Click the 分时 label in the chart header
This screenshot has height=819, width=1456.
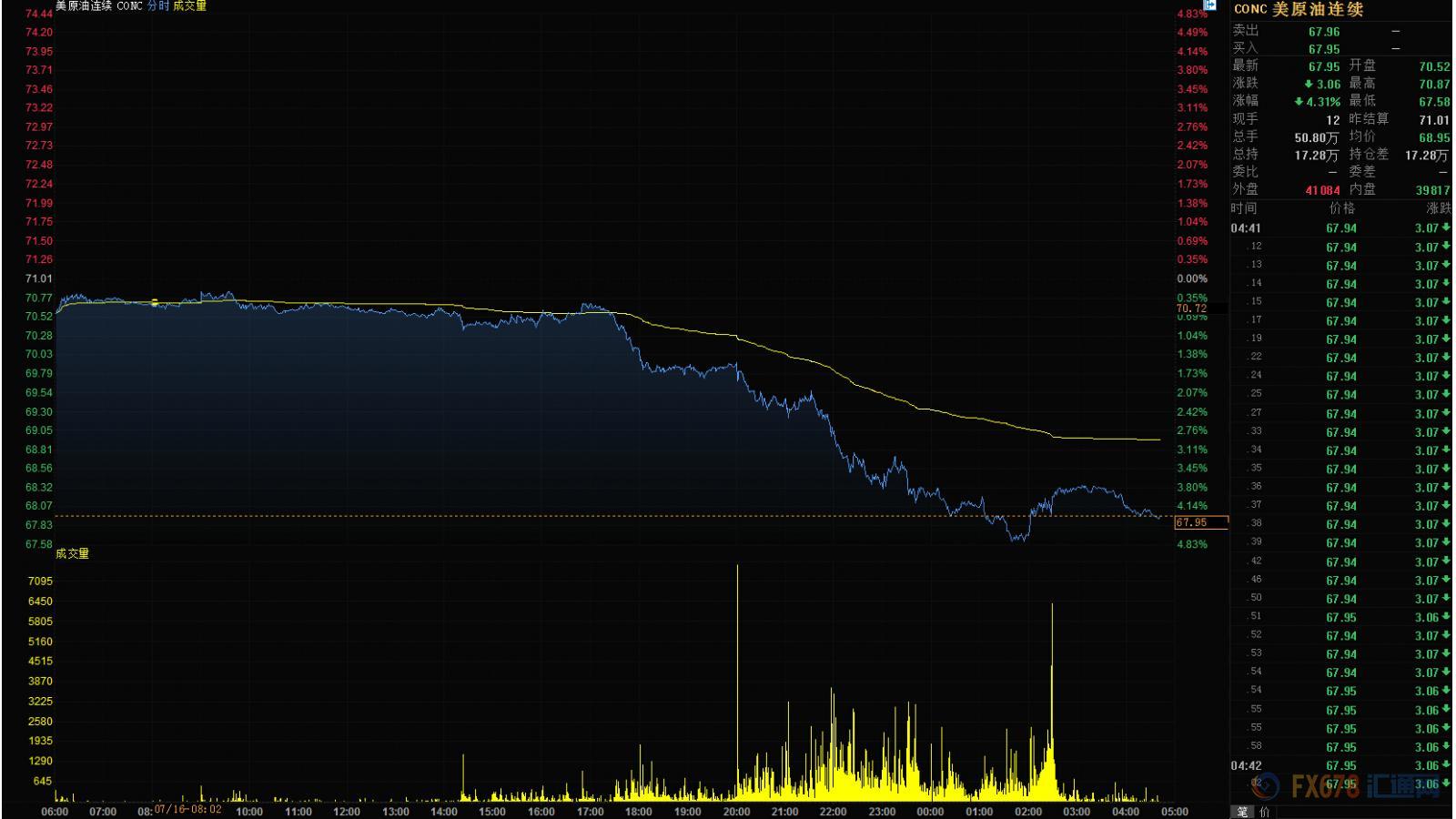158,5
